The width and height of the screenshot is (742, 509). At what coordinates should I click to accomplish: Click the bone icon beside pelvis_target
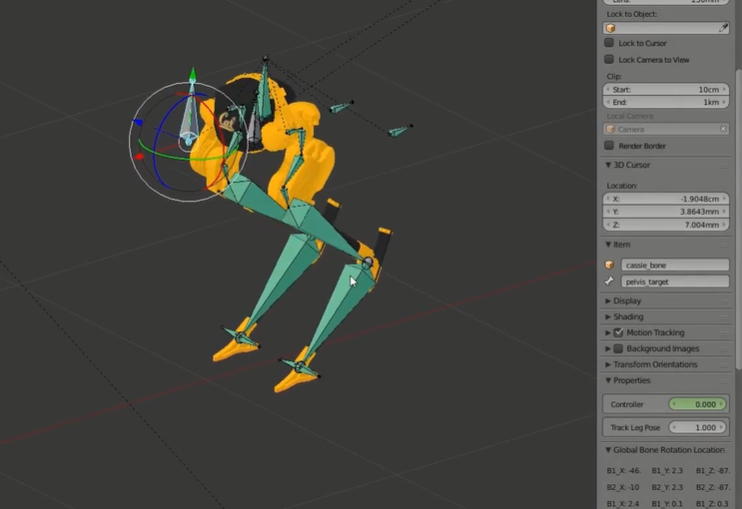pyautogui.click(x=610, y=282)
